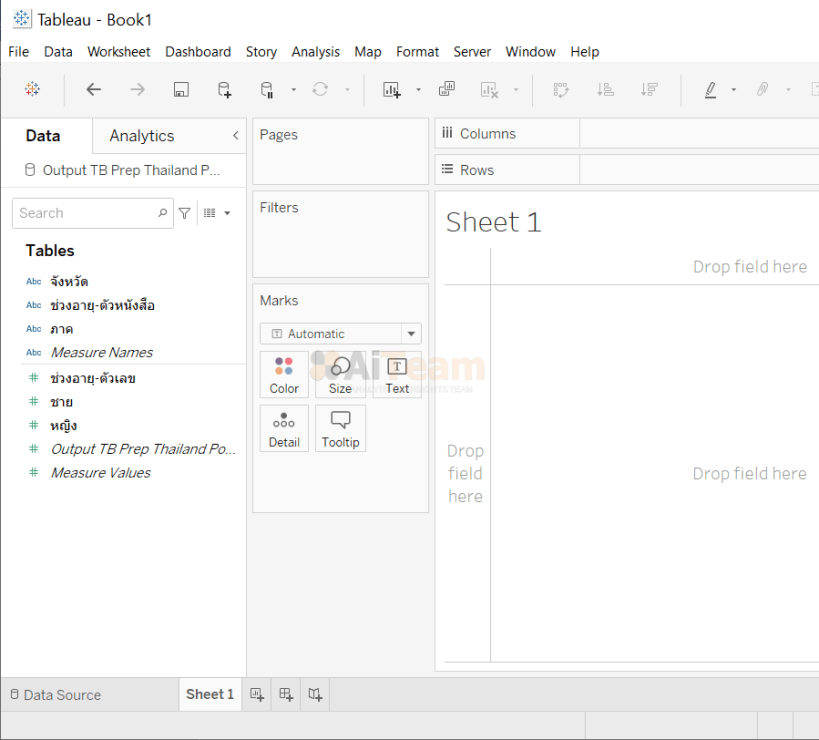
Task: Open the Map menu
Action: [x=368, y=52]
